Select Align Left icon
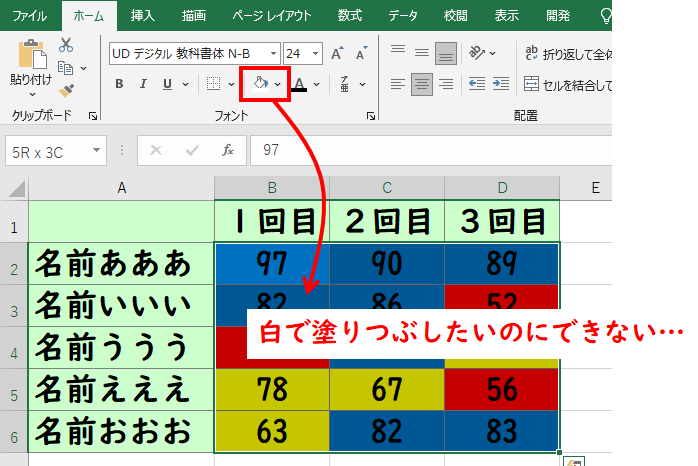The width and height of the screenshot is (698, 466). coord(398,84)
